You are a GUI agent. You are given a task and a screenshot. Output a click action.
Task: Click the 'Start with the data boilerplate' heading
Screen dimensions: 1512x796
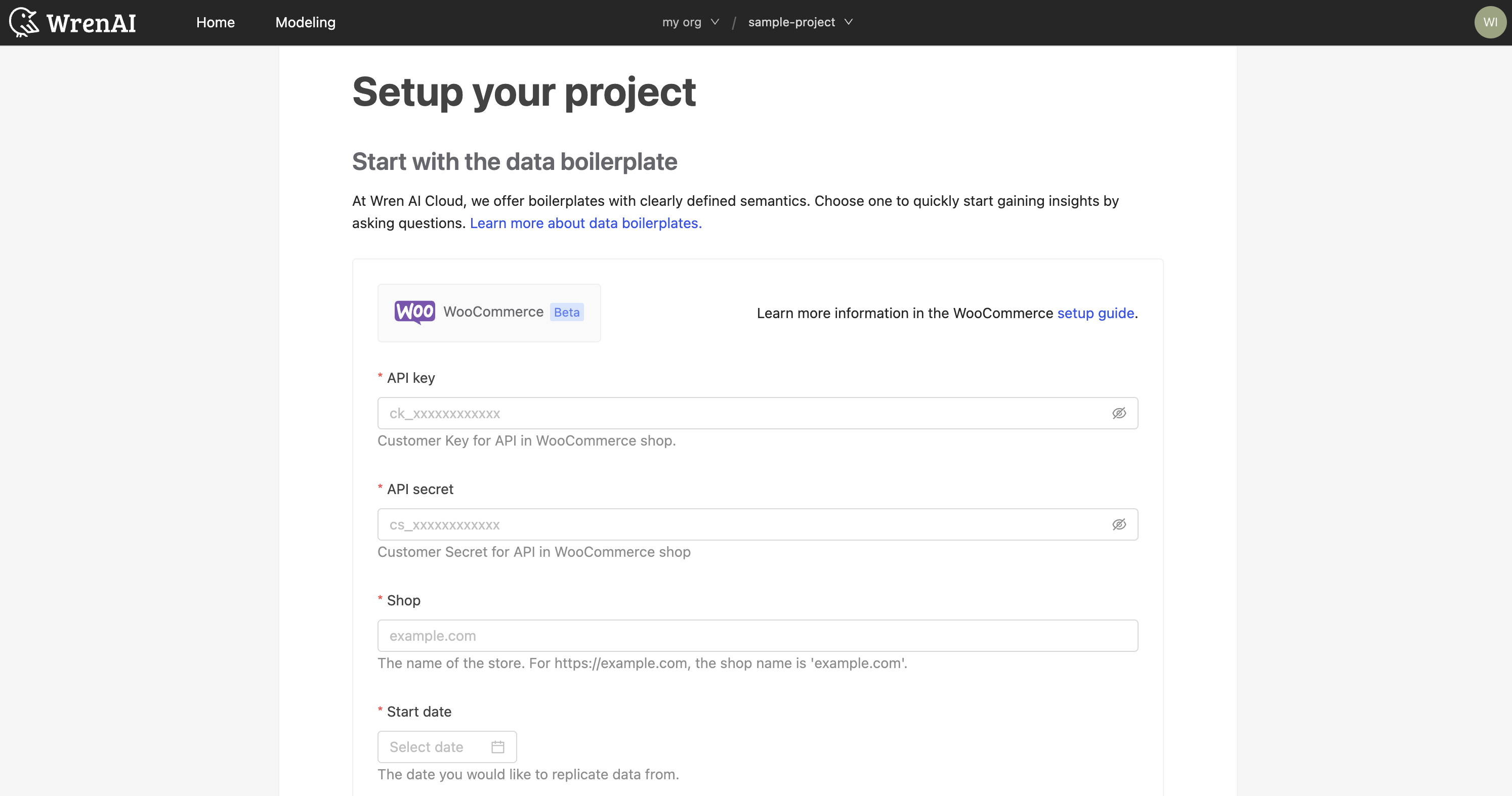(x=514, y=162)
